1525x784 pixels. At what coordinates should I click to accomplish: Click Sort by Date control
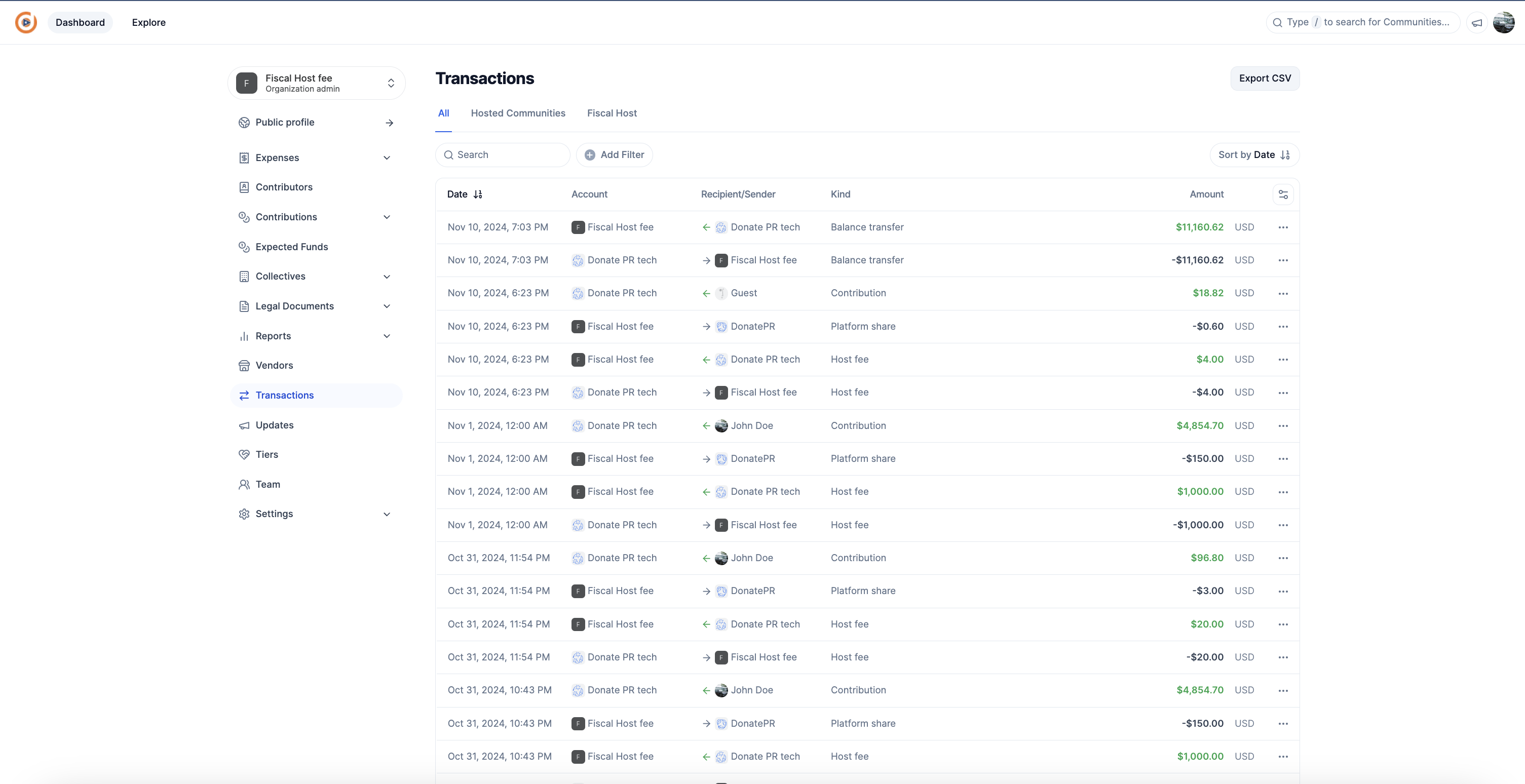pyautogui.click(x=1254, y=154)
